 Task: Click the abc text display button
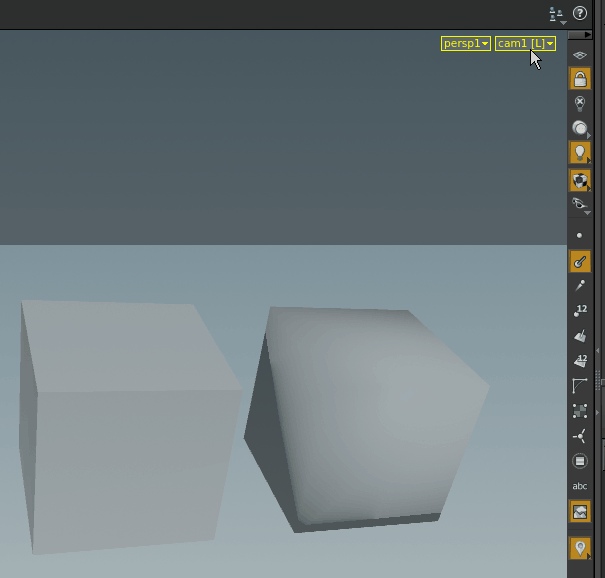point(580,486)
